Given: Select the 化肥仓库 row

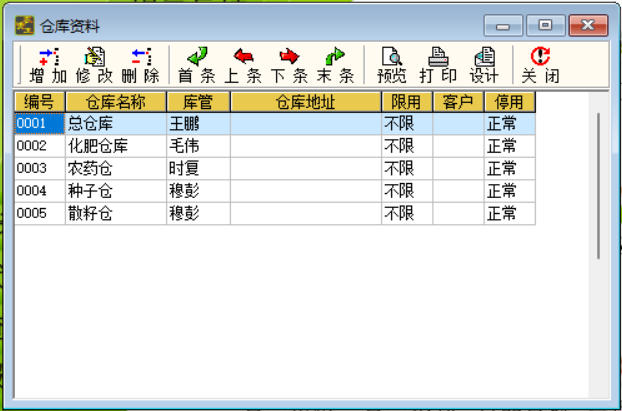Looking at the screenshot, I should pos(275,146).
